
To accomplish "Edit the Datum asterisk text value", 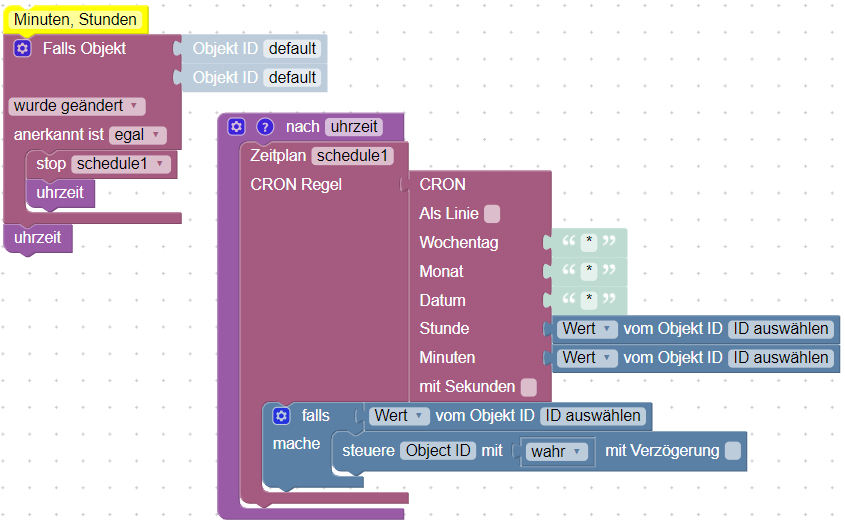I will click(x=589, y=300).
